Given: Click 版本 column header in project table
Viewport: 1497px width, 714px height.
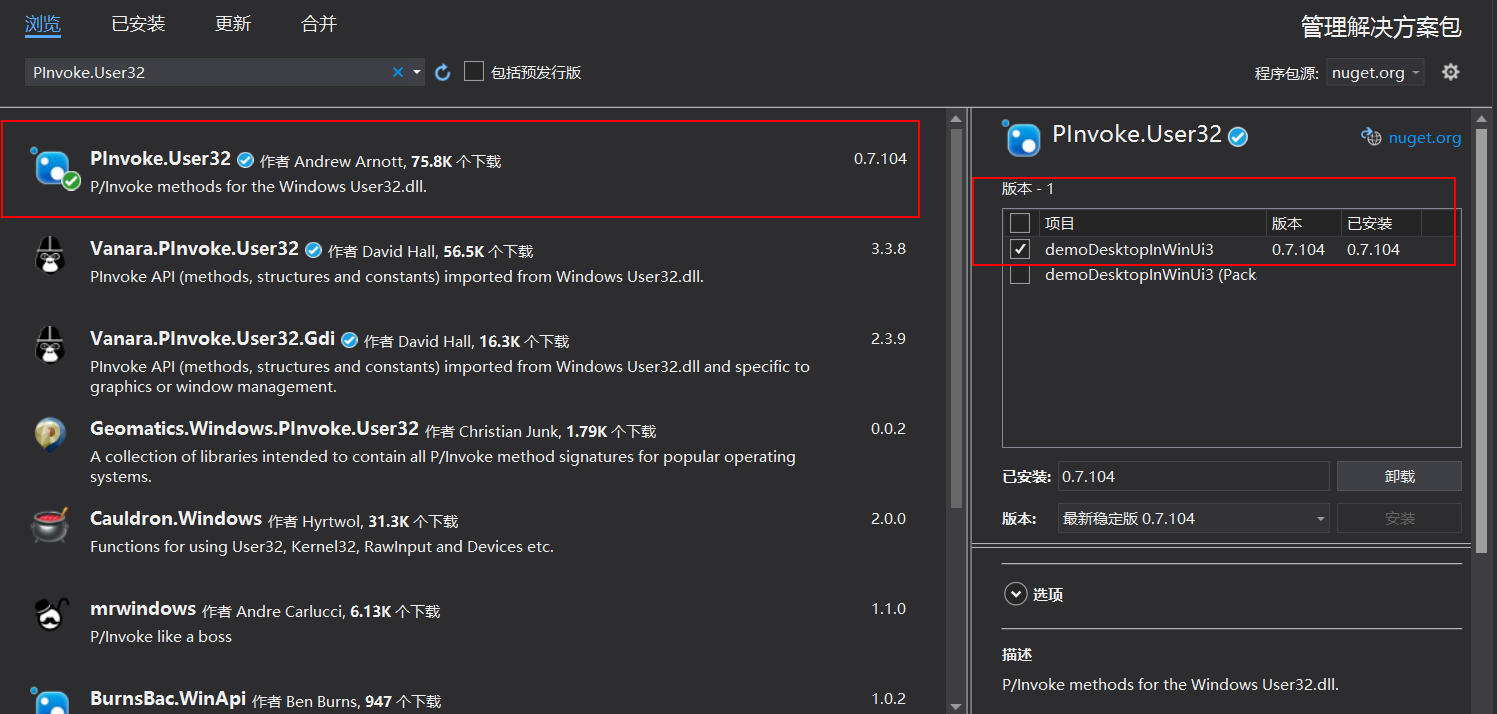Looking at the screenshot, I should (x=1287, y=223).
